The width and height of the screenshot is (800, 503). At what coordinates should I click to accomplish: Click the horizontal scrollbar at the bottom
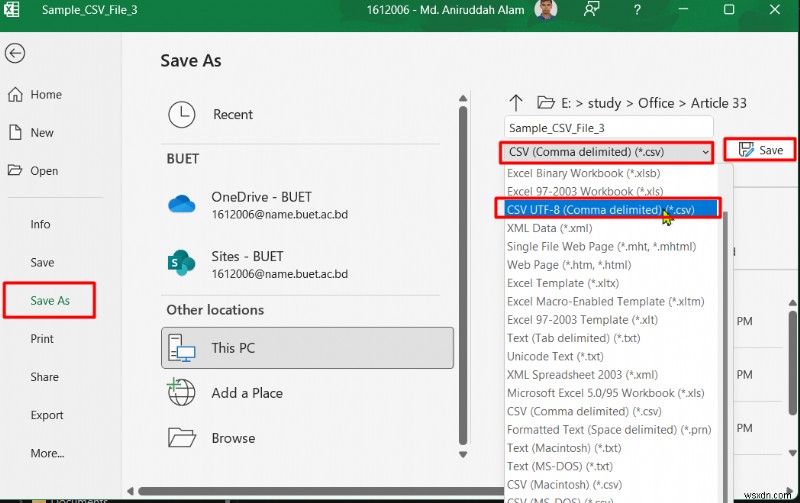[x=321, y=491]
